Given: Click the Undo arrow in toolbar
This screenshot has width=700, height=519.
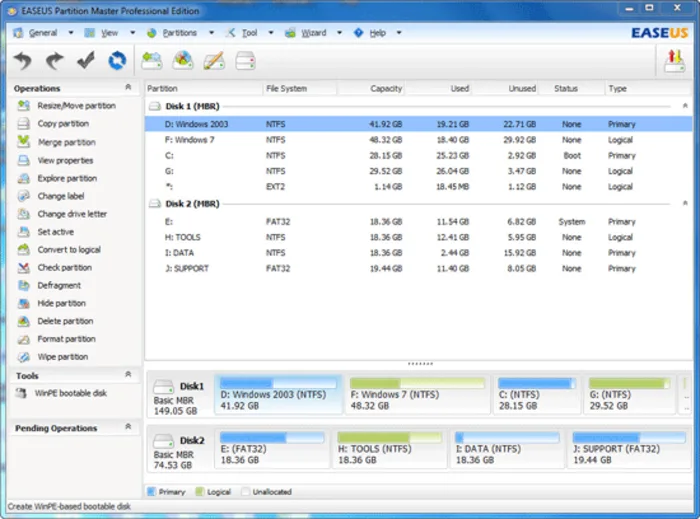Looking at the screenshot, I should (23, 60).
